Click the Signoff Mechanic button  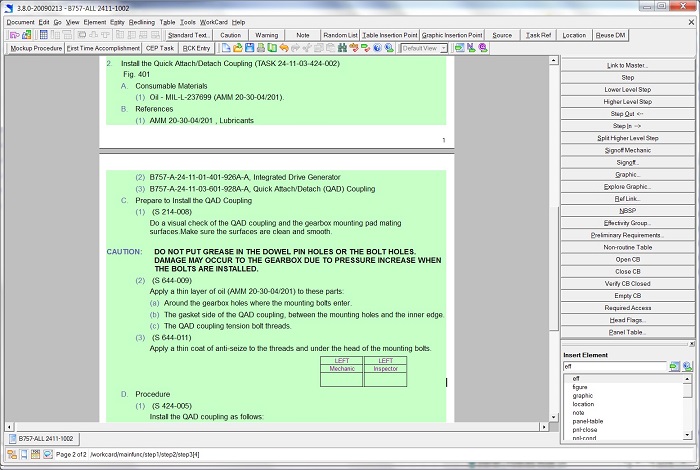pyautogui.click(x=627, y=149)
